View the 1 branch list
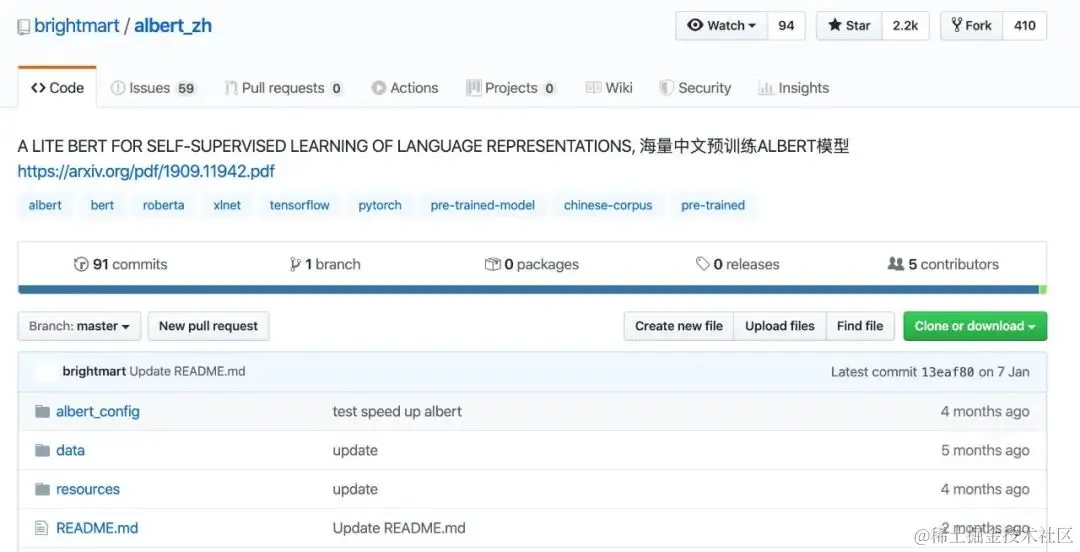This screenshot has width=1080, height=552. (x=325, y=264)
